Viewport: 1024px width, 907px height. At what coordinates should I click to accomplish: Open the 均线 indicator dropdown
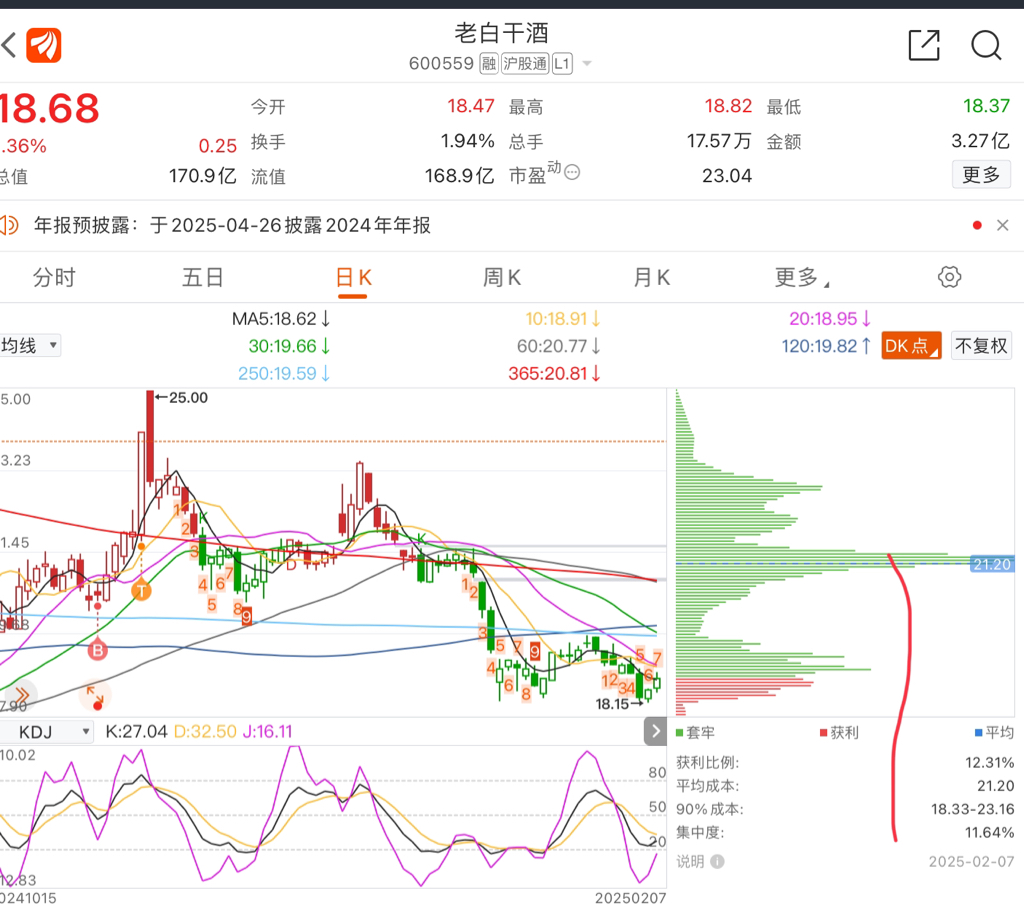click(x=30, y=345)
